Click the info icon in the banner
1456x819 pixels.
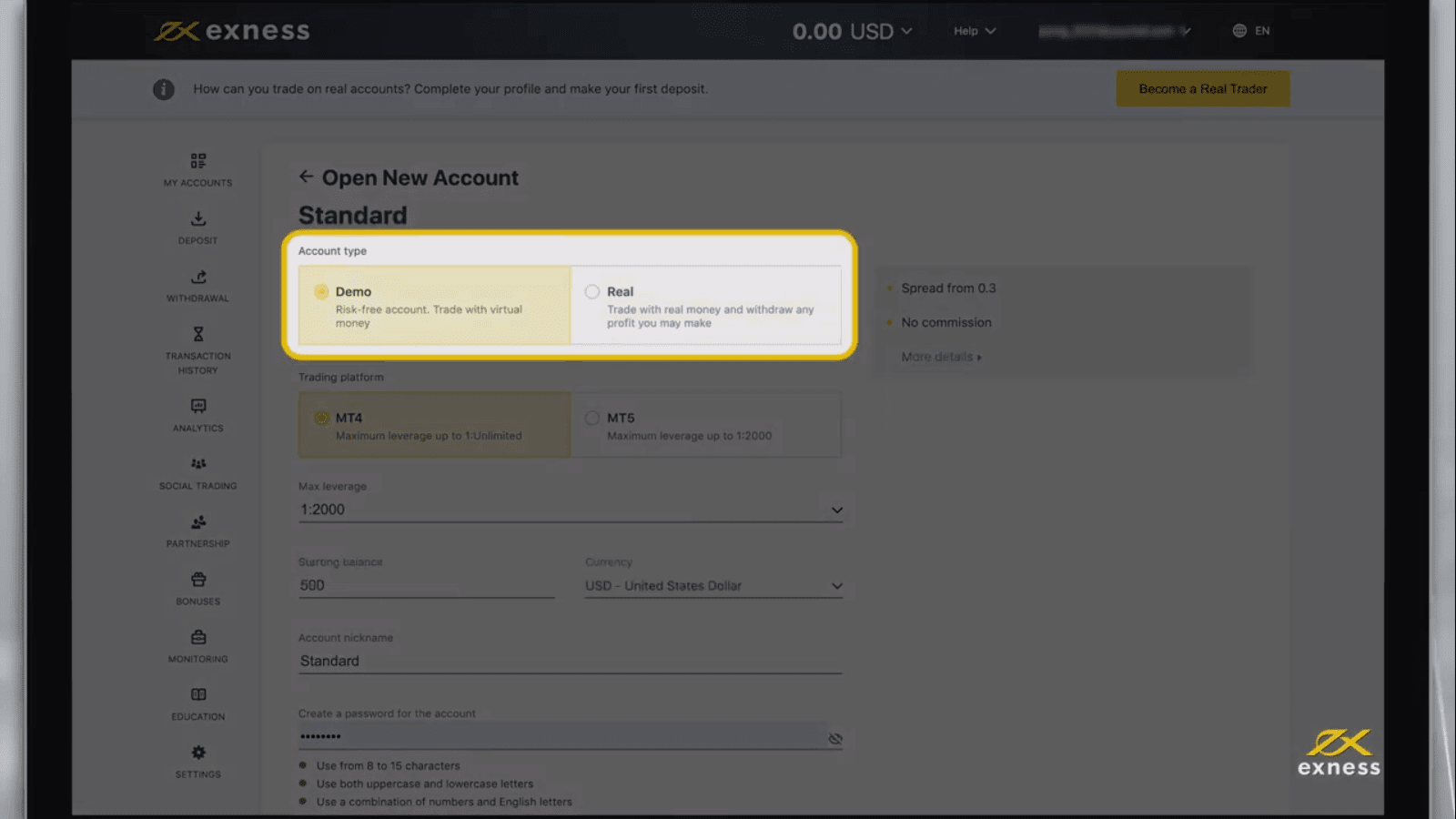(164, 89)
